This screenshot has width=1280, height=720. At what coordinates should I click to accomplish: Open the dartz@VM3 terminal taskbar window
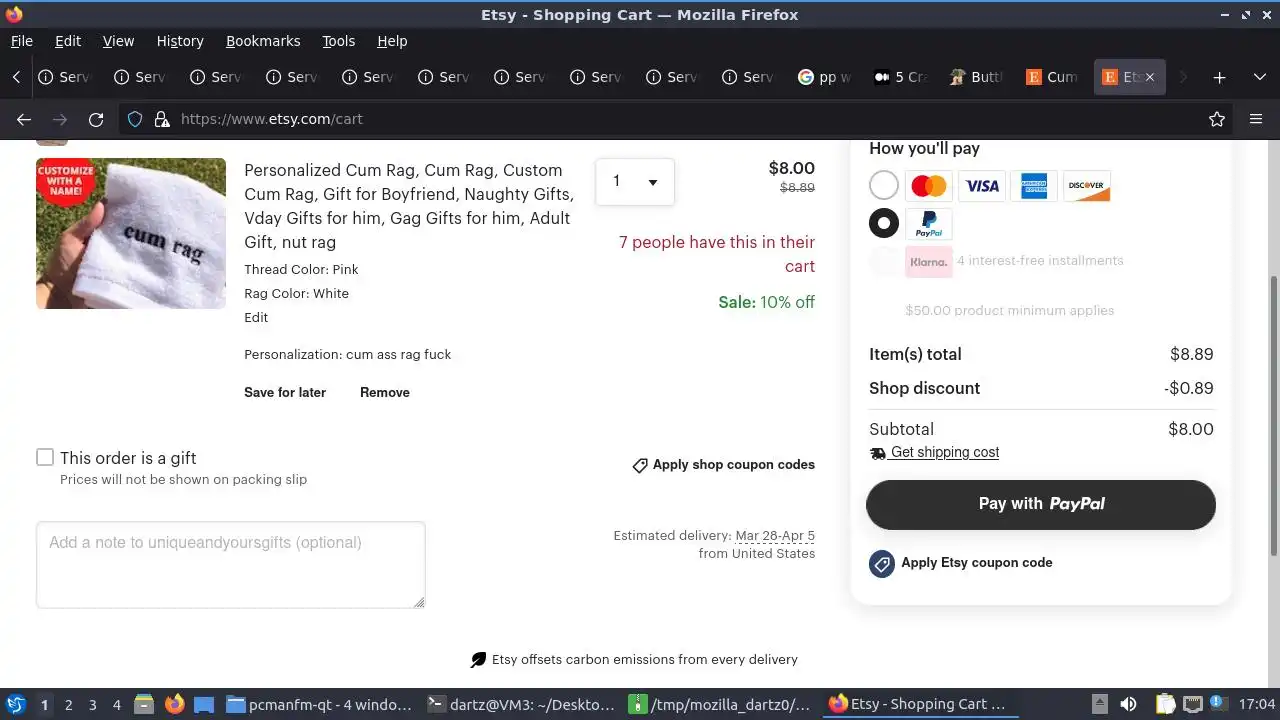pyautogui.click(x=522, y=705)
